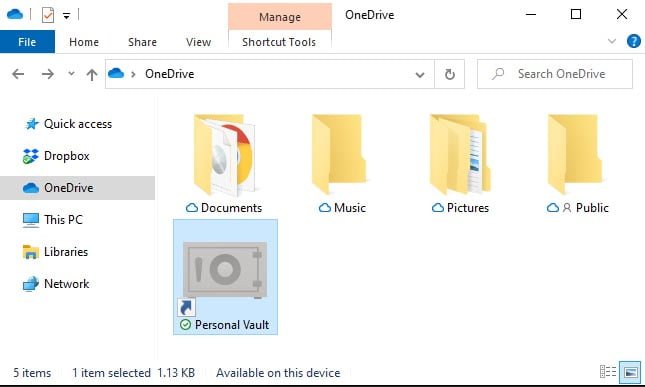Click 'Available on this device' status text
Image resolution: width=645 pixels, height=387 pixels.
pos(278,373)
